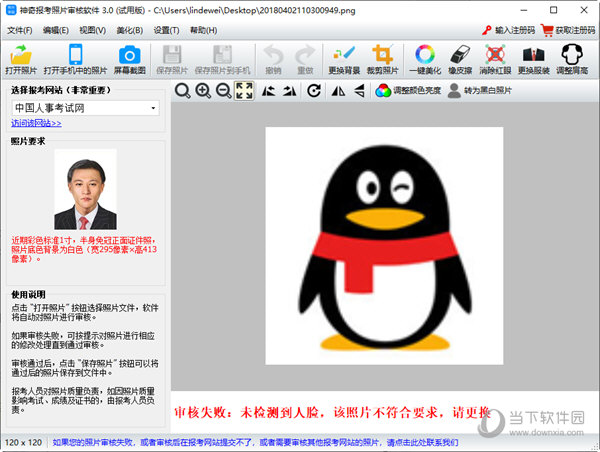Screen dimensions: 600x452
Task: Open the 设置(T) menu
Action: 166,30
